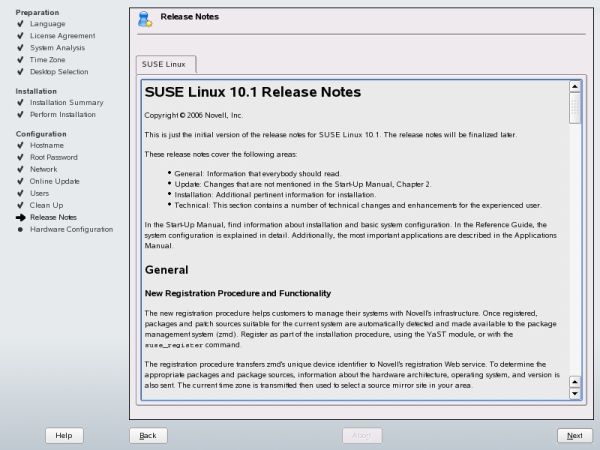Click the Preparation section heading
The height and width of the screenshot is (450, 600).
(37, 12)
